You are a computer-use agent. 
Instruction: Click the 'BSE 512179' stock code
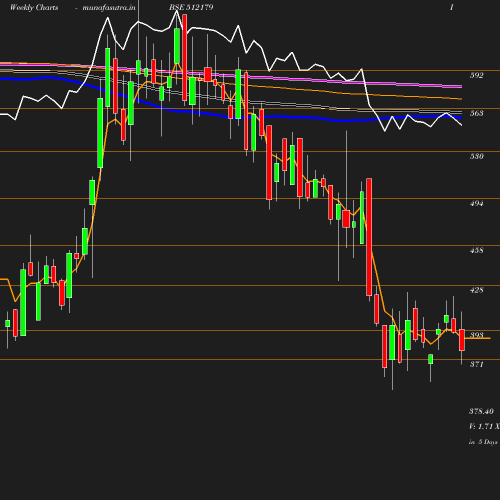(191, 7)
